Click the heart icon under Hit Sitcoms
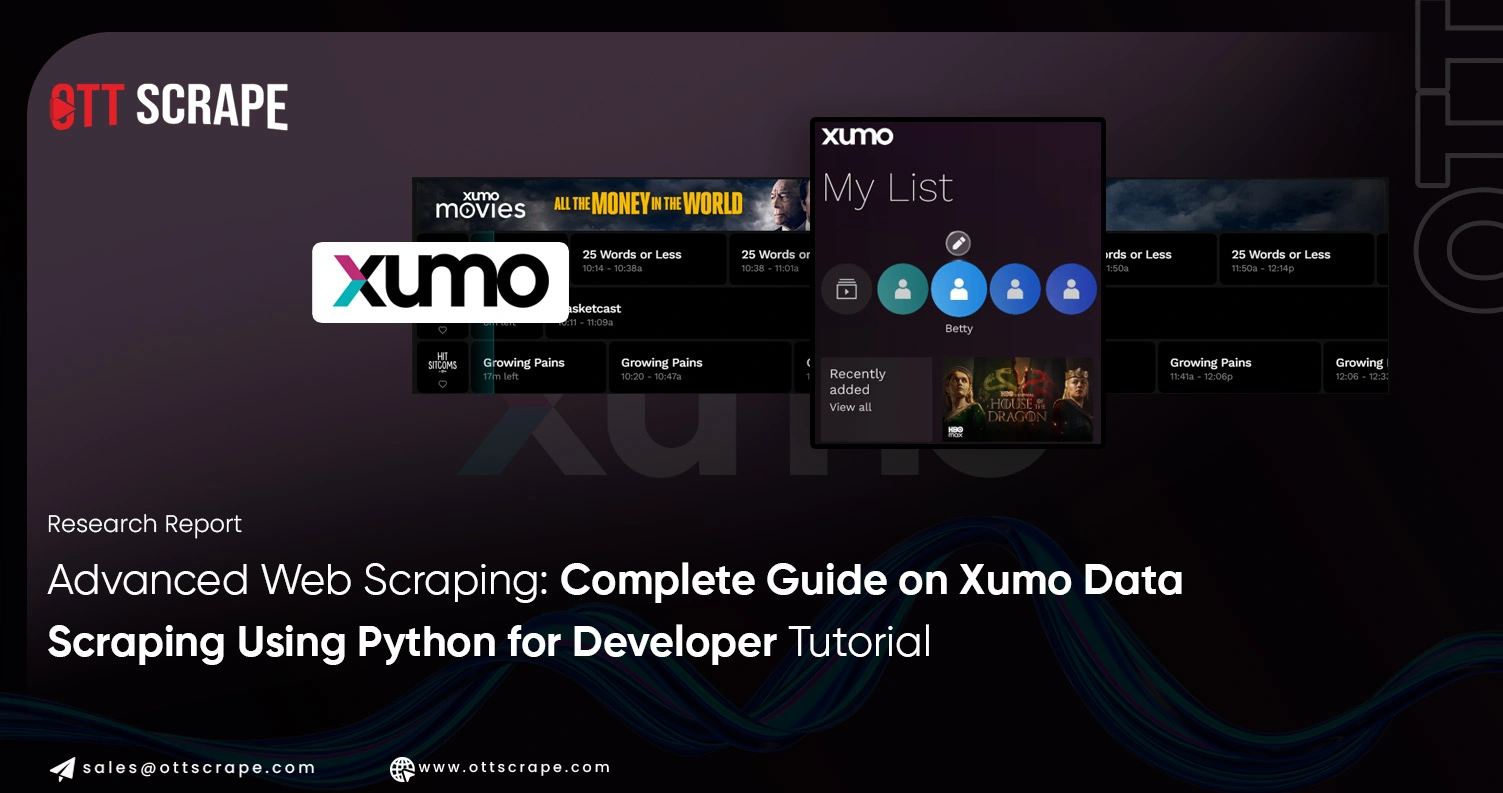 click(443, 384)
